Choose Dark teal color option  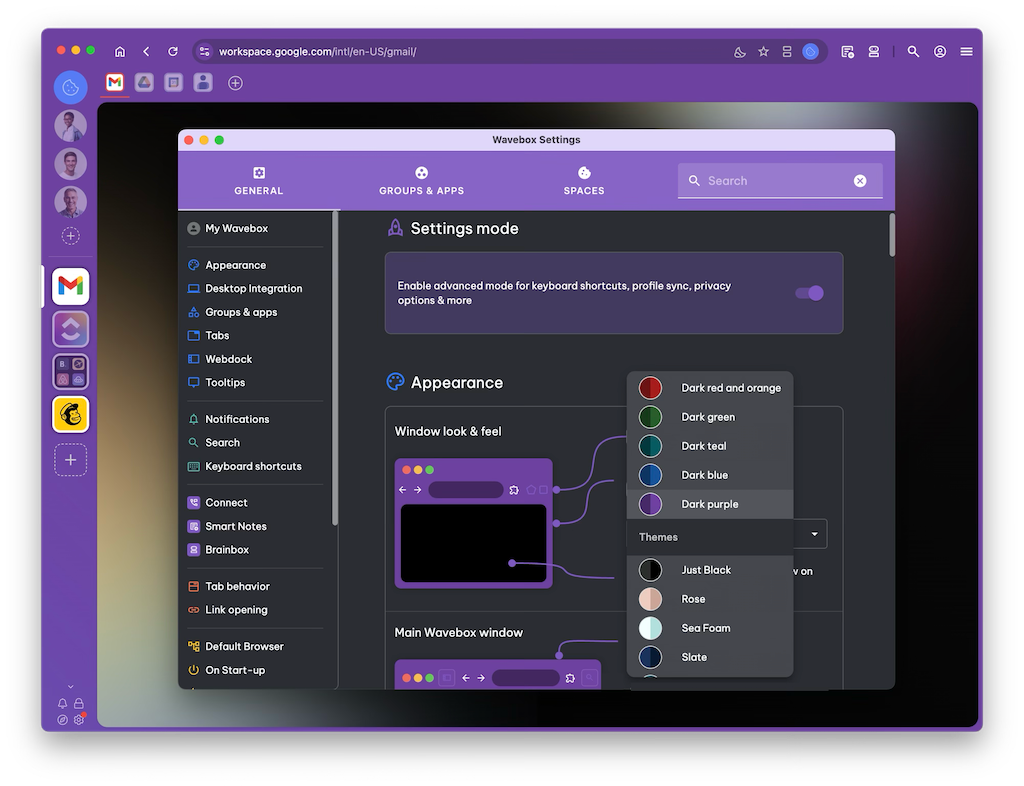[x=710, y=446]
